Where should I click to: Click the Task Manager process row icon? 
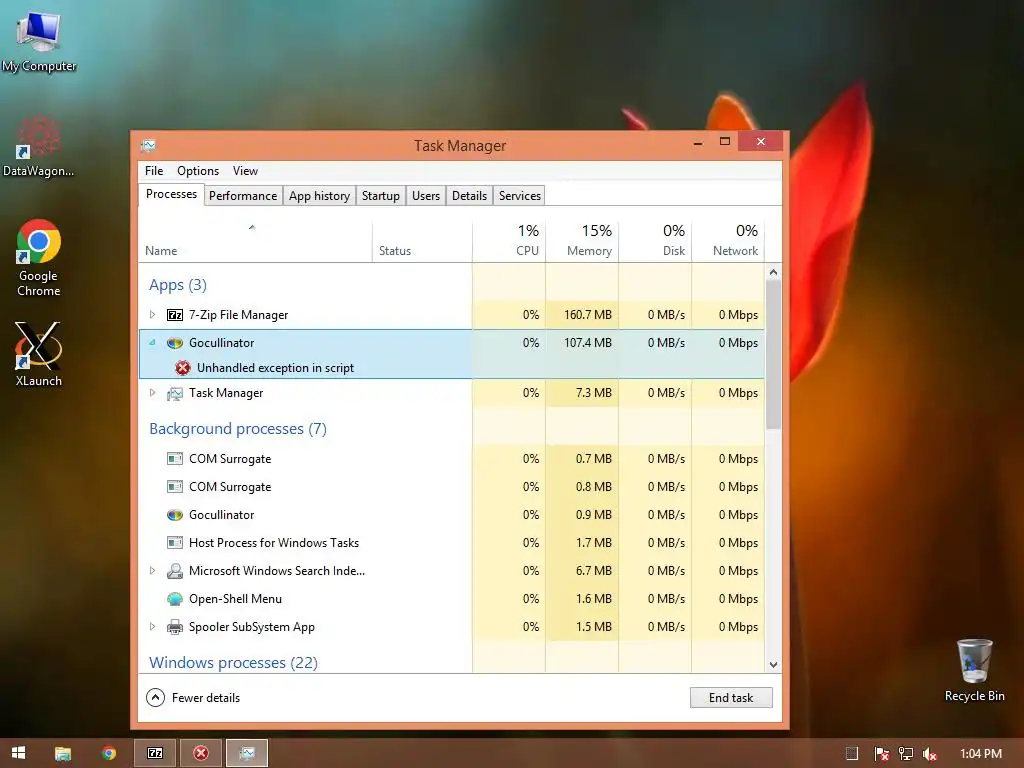[x=175, y=393]
